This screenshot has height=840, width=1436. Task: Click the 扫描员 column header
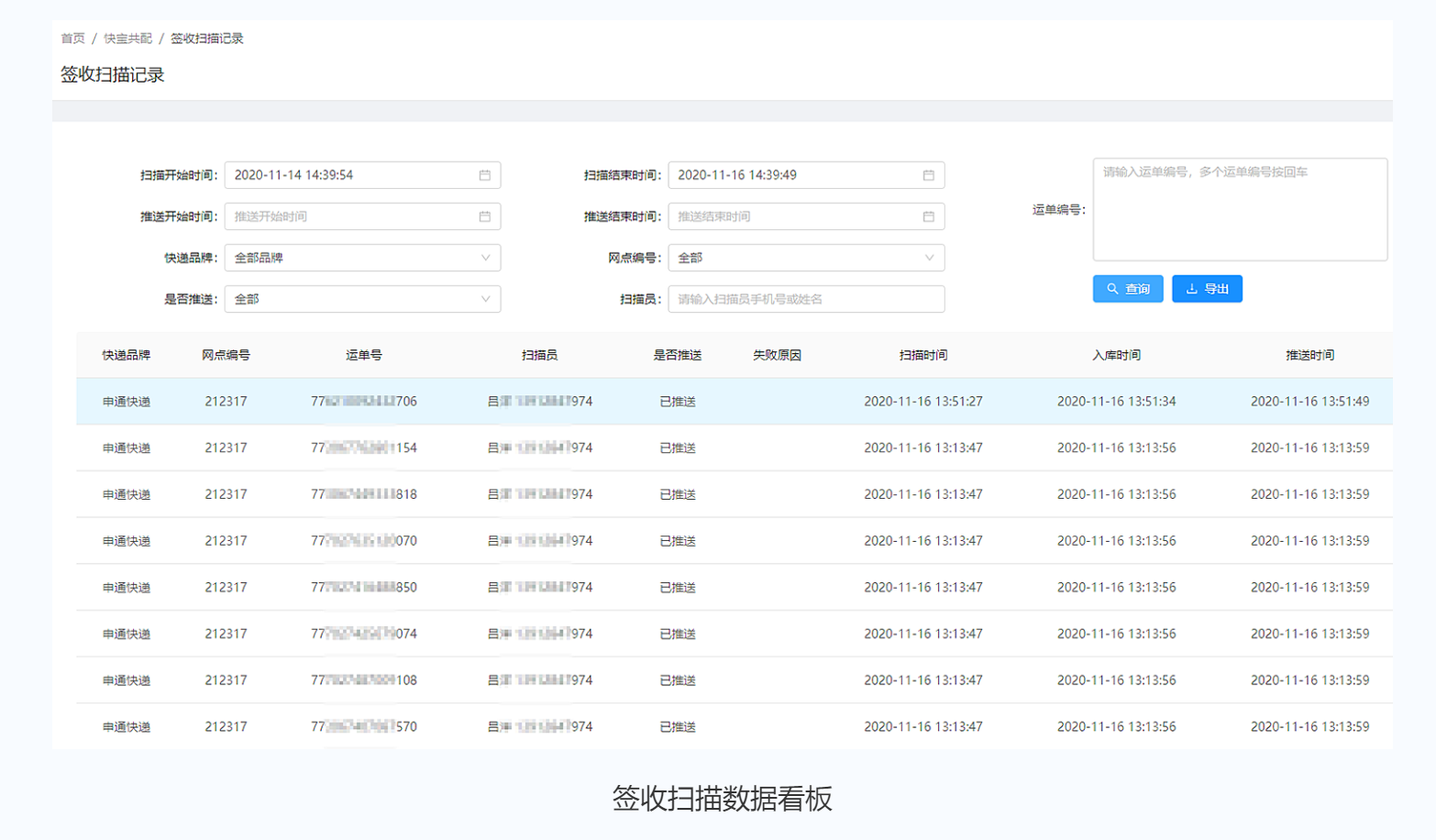pos(539,355)
